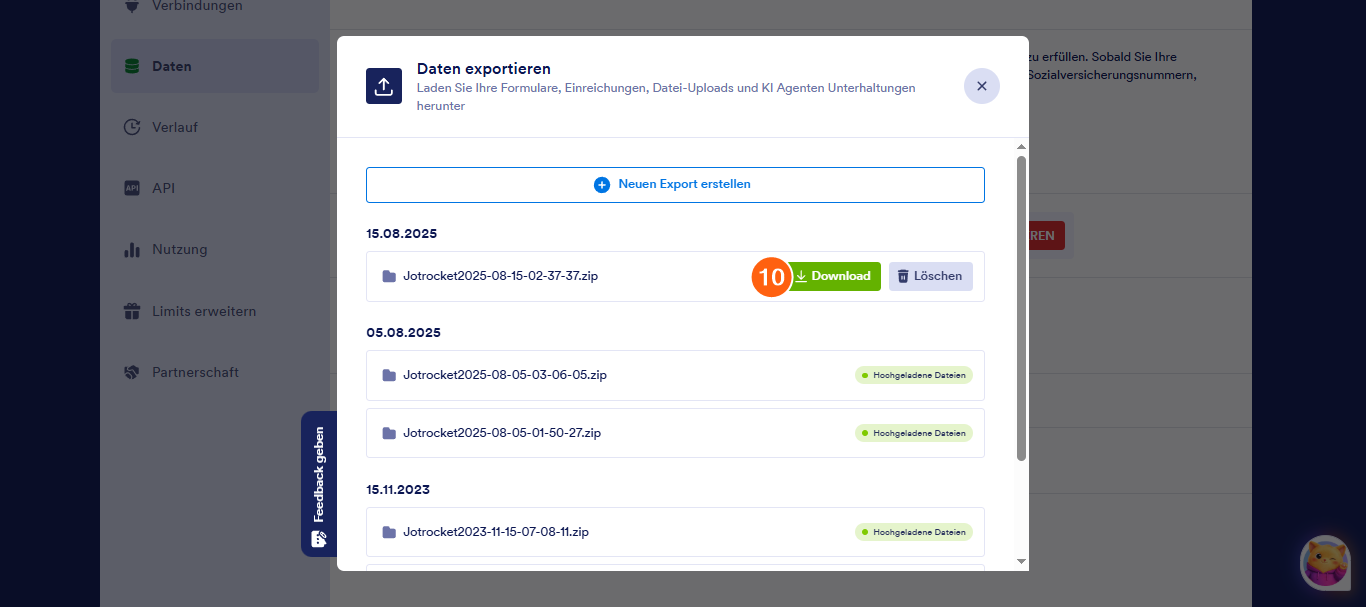Select file name Jotrocket2025-08-15-02-37-37.zip
Screen dimensions: 1366x607
pos(500,276)
